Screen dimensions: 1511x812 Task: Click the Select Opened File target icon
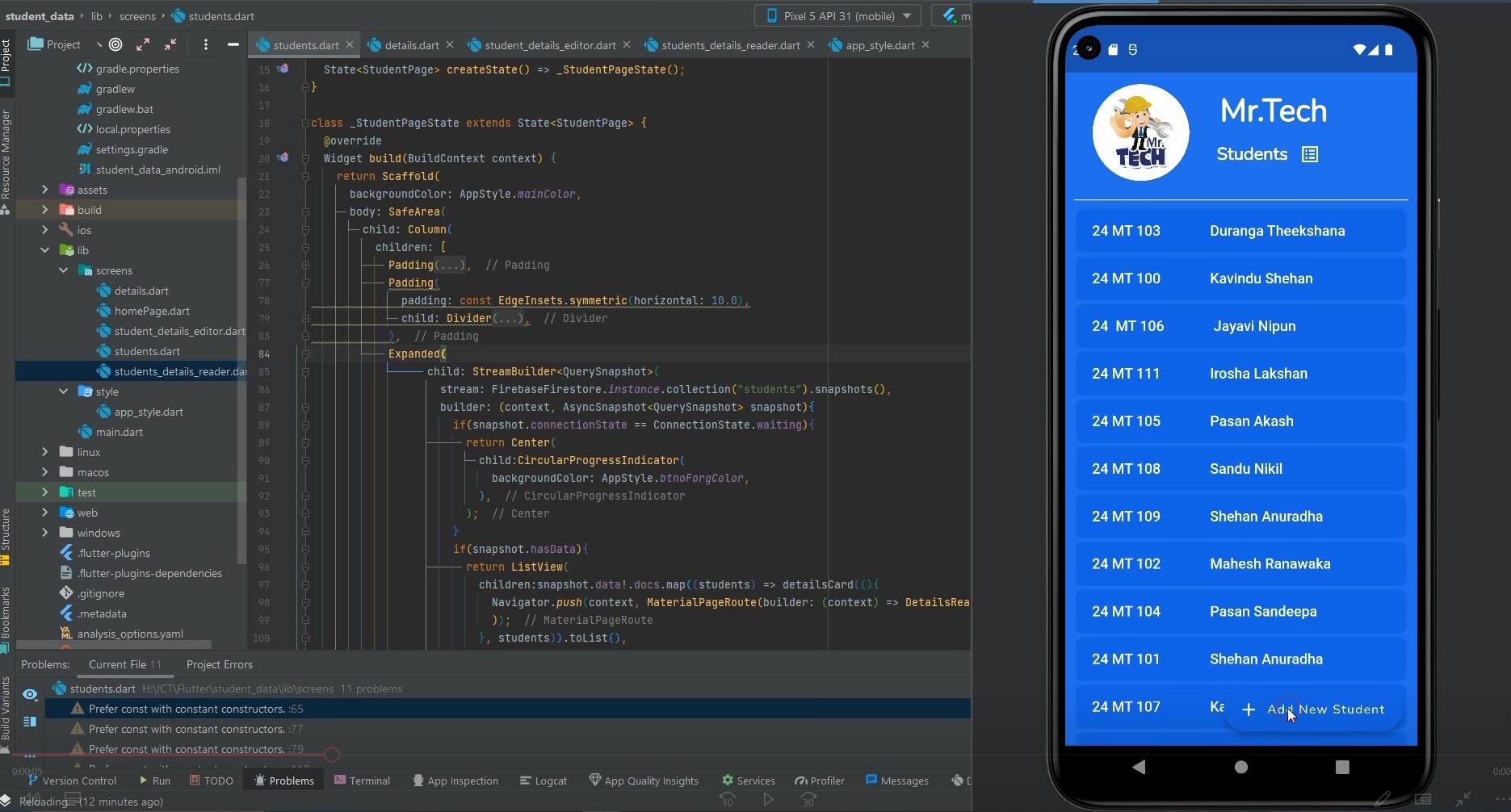click(x=115, y=44)
